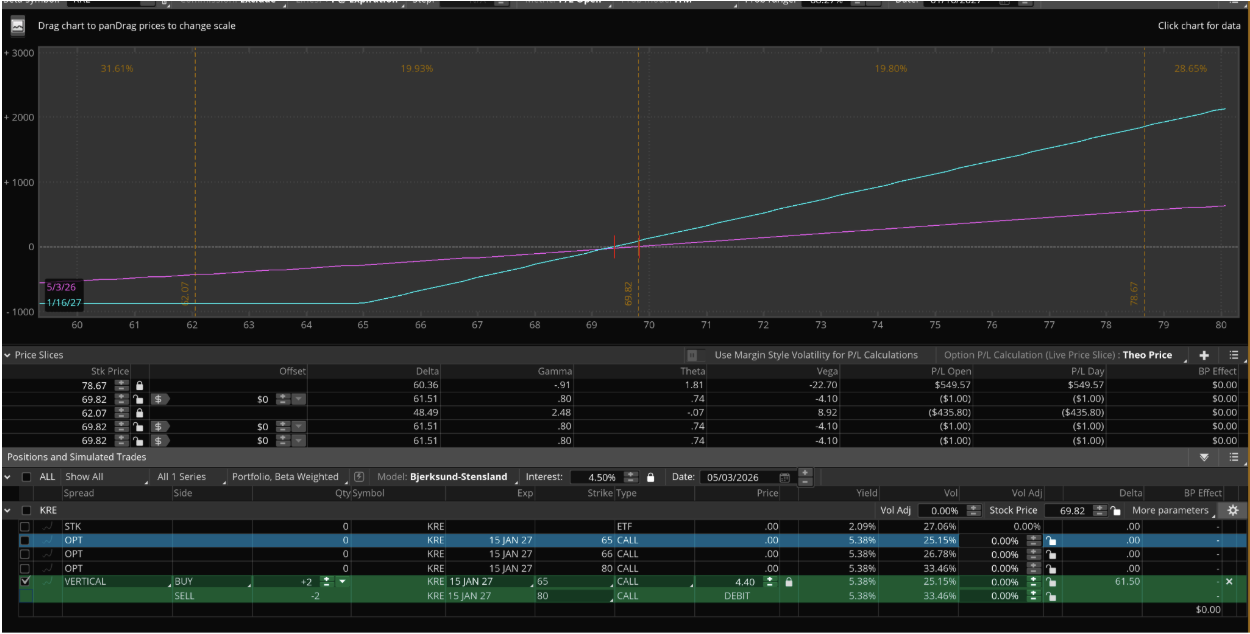This screenshot has width=1250, height=634.
Task: Open the 15 JAN 27 expiration dropdown on BUY row
Action: click(x=490, y=581)
